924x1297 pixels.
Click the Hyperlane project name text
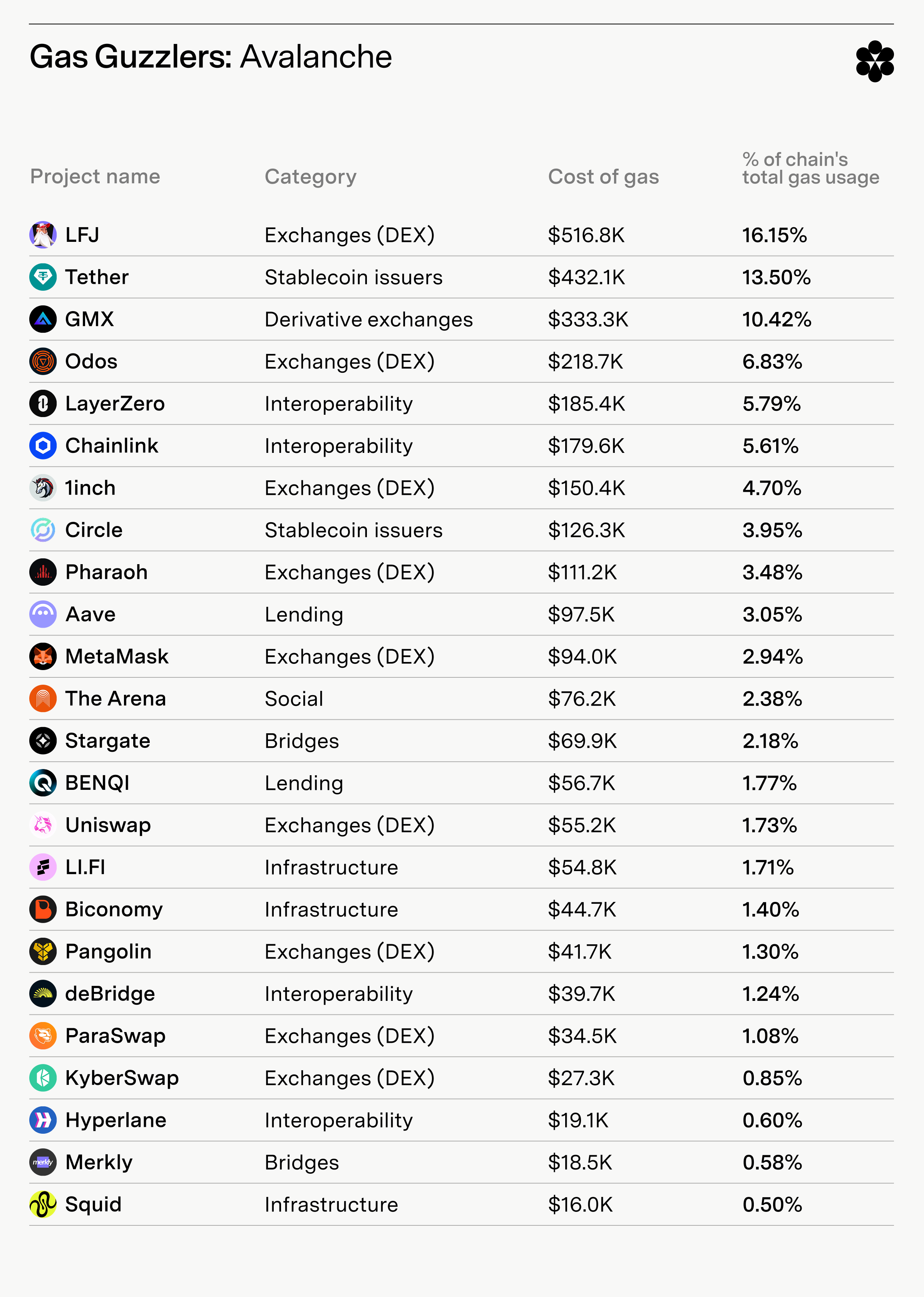coord(116,1120)
